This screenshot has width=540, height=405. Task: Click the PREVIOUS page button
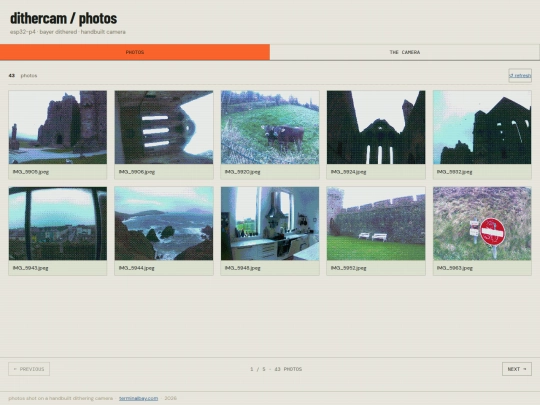click(x=29, y=369)
